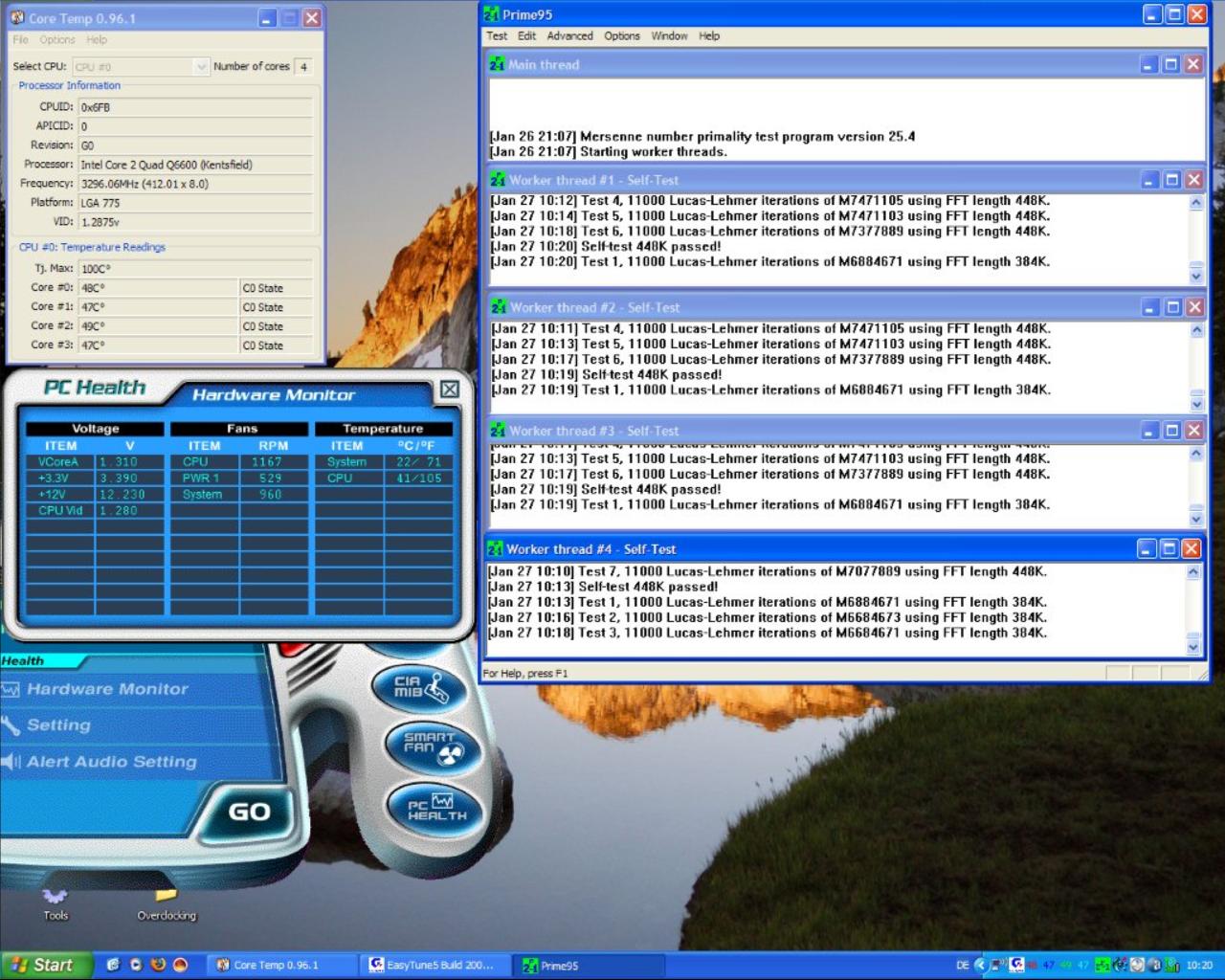Image resolution: width=1225 pixels, height=980 pixels.
Task: Maximize the Worker thread #2 window
Action: pyautogui.click(x=1172, y=307)
